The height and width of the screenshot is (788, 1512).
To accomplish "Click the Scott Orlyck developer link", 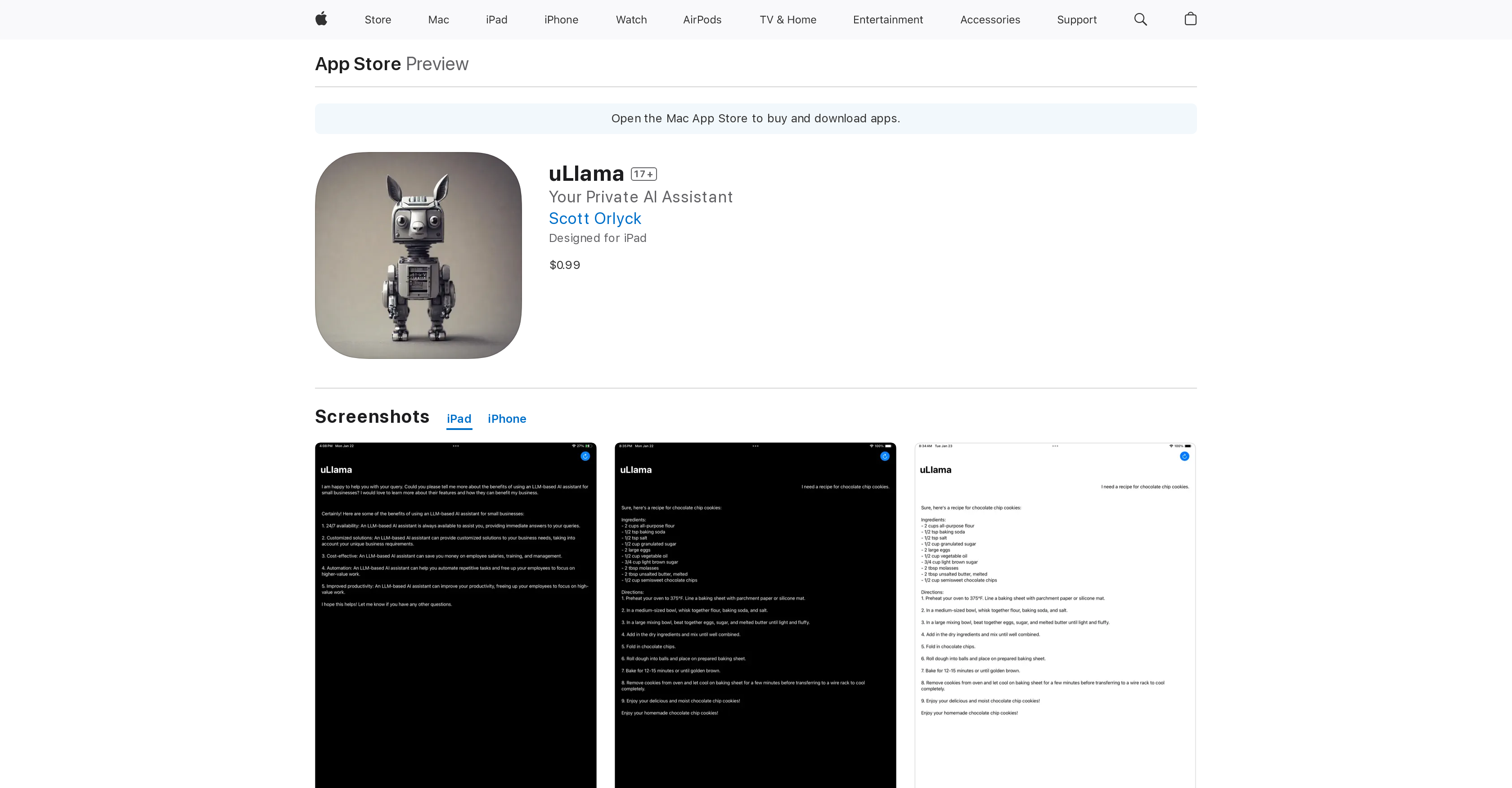I will (x=594, y=218).
